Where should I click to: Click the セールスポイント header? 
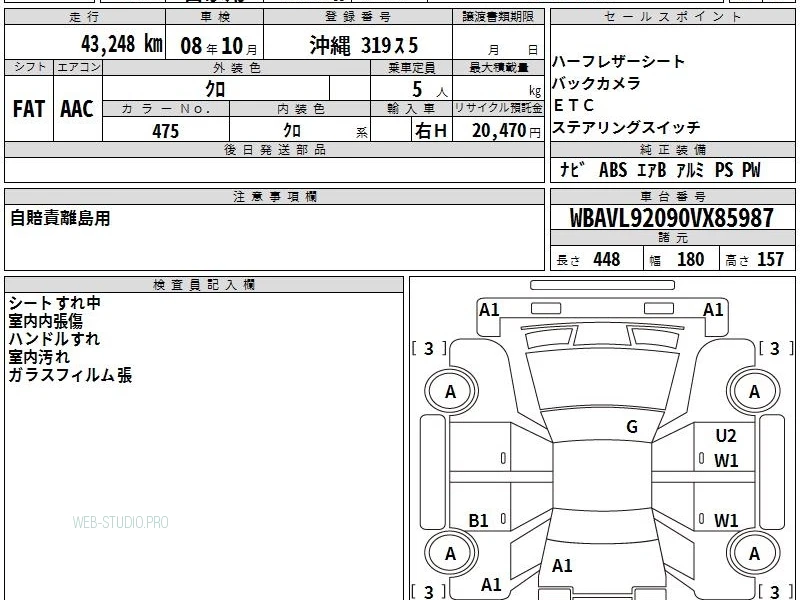(x=673, y=17)
